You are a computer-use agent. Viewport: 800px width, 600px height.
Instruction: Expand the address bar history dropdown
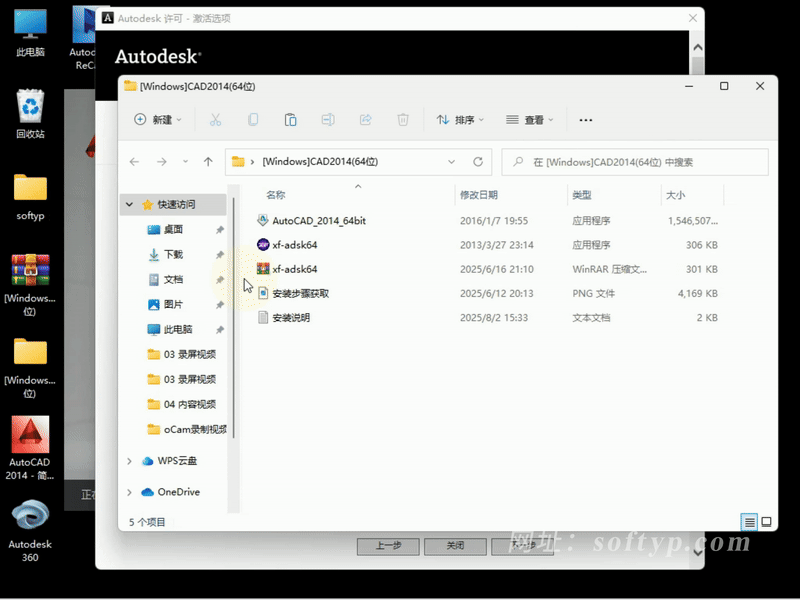pyautogui.click(x=452, y=162)
